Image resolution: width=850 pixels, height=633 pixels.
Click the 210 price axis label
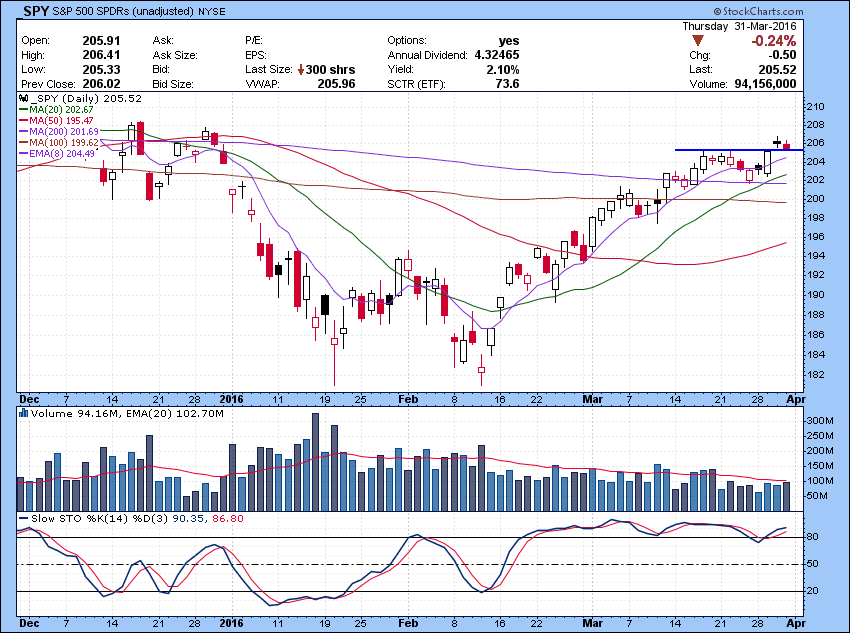pos(815,107)
